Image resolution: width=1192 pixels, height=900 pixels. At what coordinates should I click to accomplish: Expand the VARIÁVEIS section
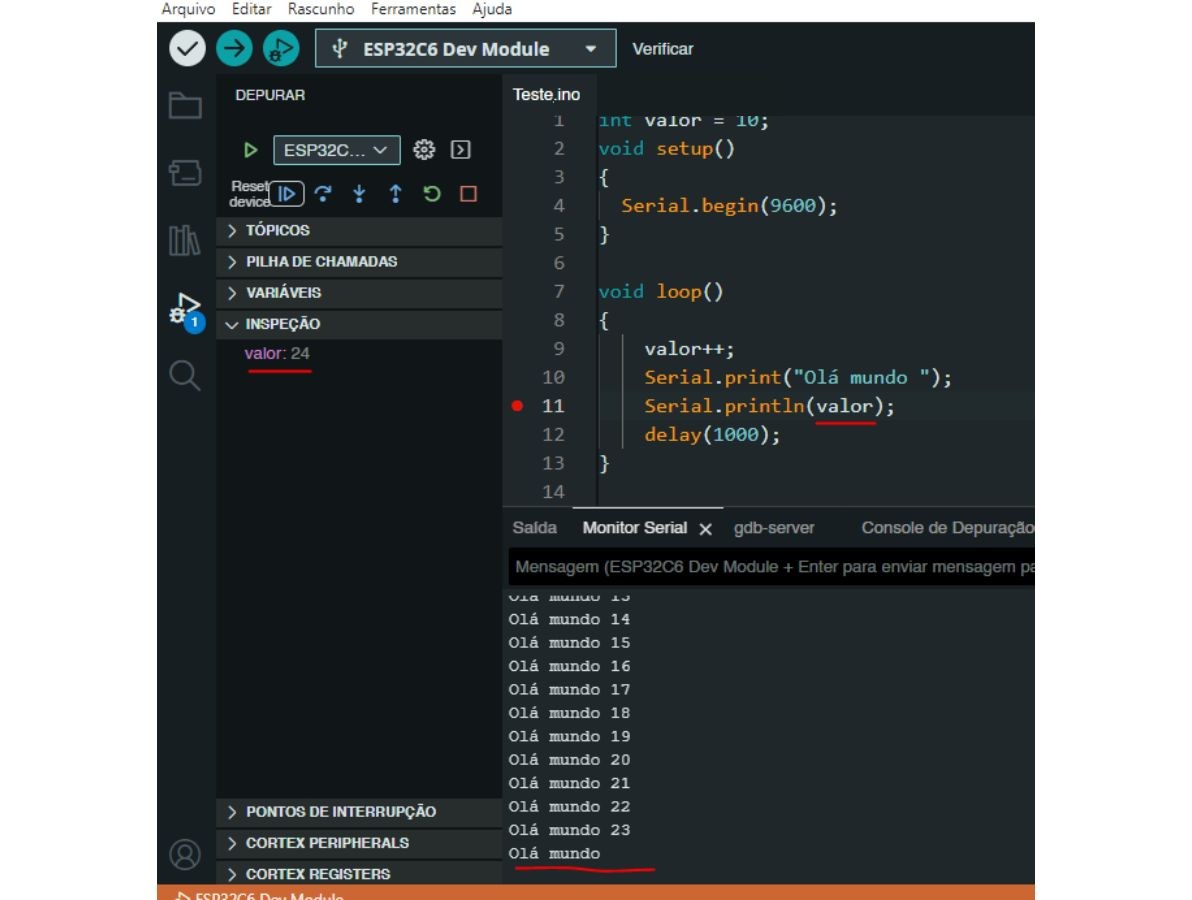pyautogui.click(x=283, y=293)
